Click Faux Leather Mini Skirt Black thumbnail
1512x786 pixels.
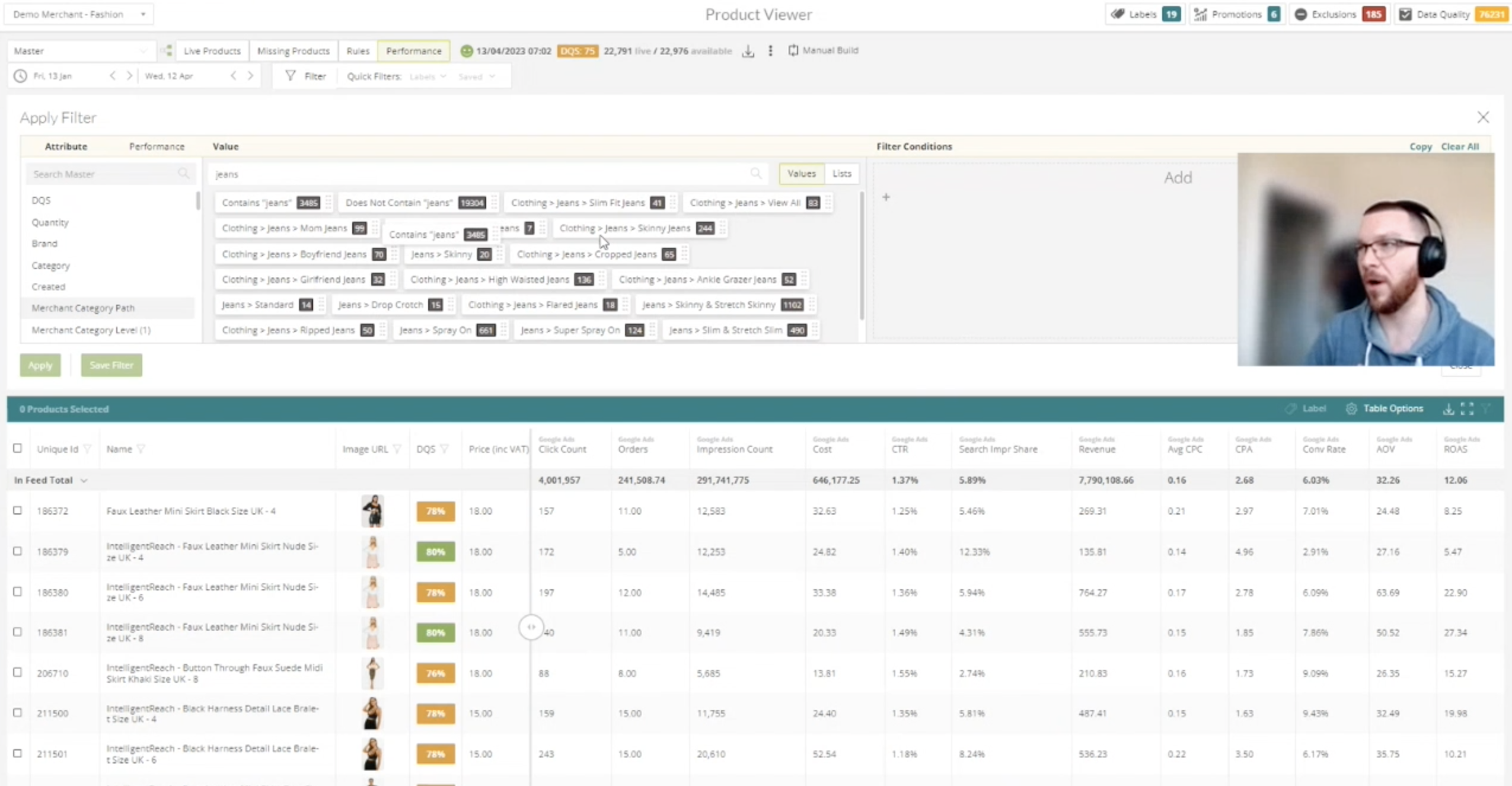click(372, 510)
